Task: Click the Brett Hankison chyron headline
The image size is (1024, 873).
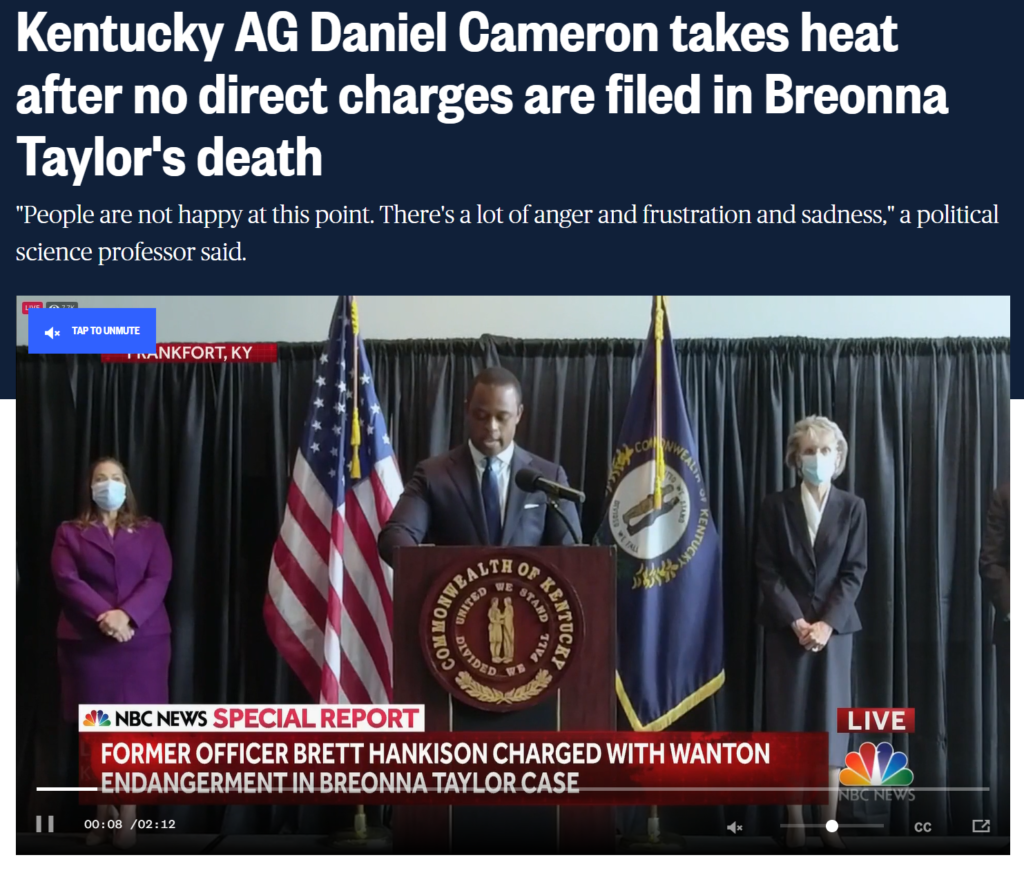Action: click(x=436, y=768)
